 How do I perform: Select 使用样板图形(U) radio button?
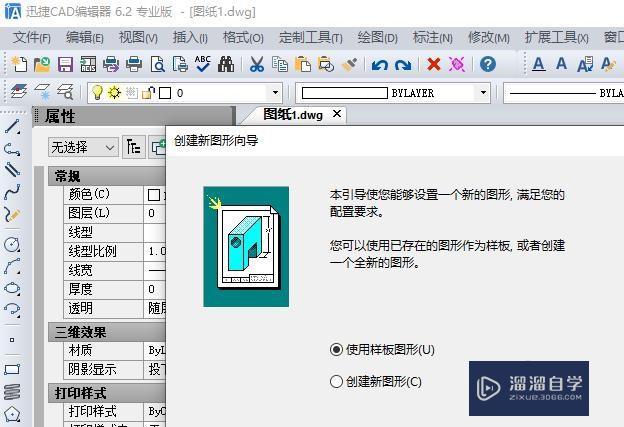[x=336, y=350]
